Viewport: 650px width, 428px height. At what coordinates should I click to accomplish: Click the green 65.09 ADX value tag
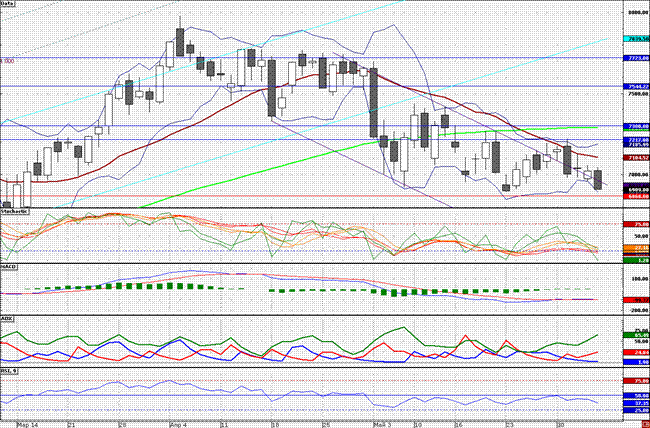coord(636,334)
